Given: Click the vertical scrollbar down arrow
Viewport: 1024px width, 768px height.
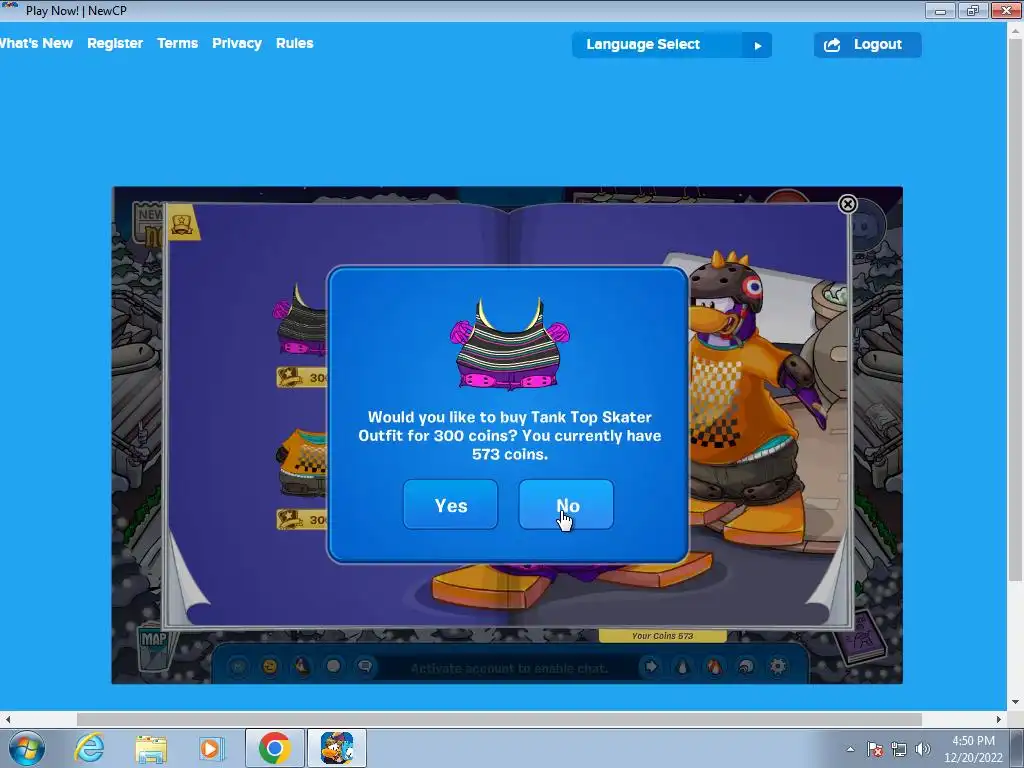Looking at the screenshot, I should click(x=1015, y=703).
